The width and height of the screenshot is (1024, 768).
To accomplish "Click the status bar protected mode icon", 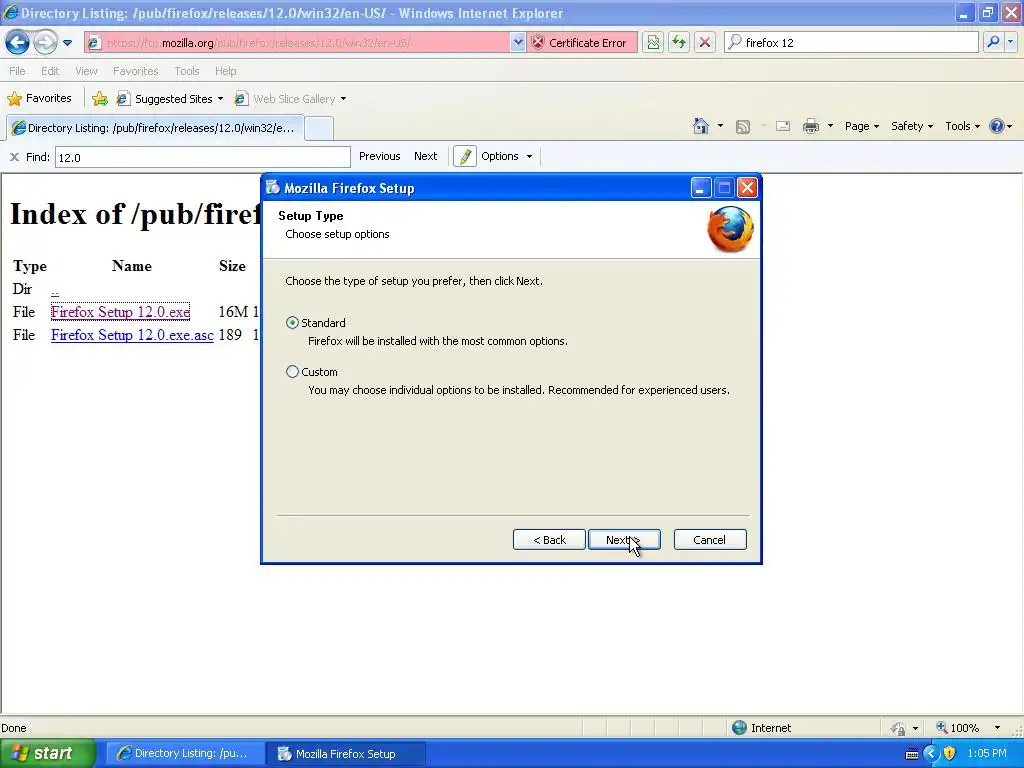I will (x=899, y=728).
